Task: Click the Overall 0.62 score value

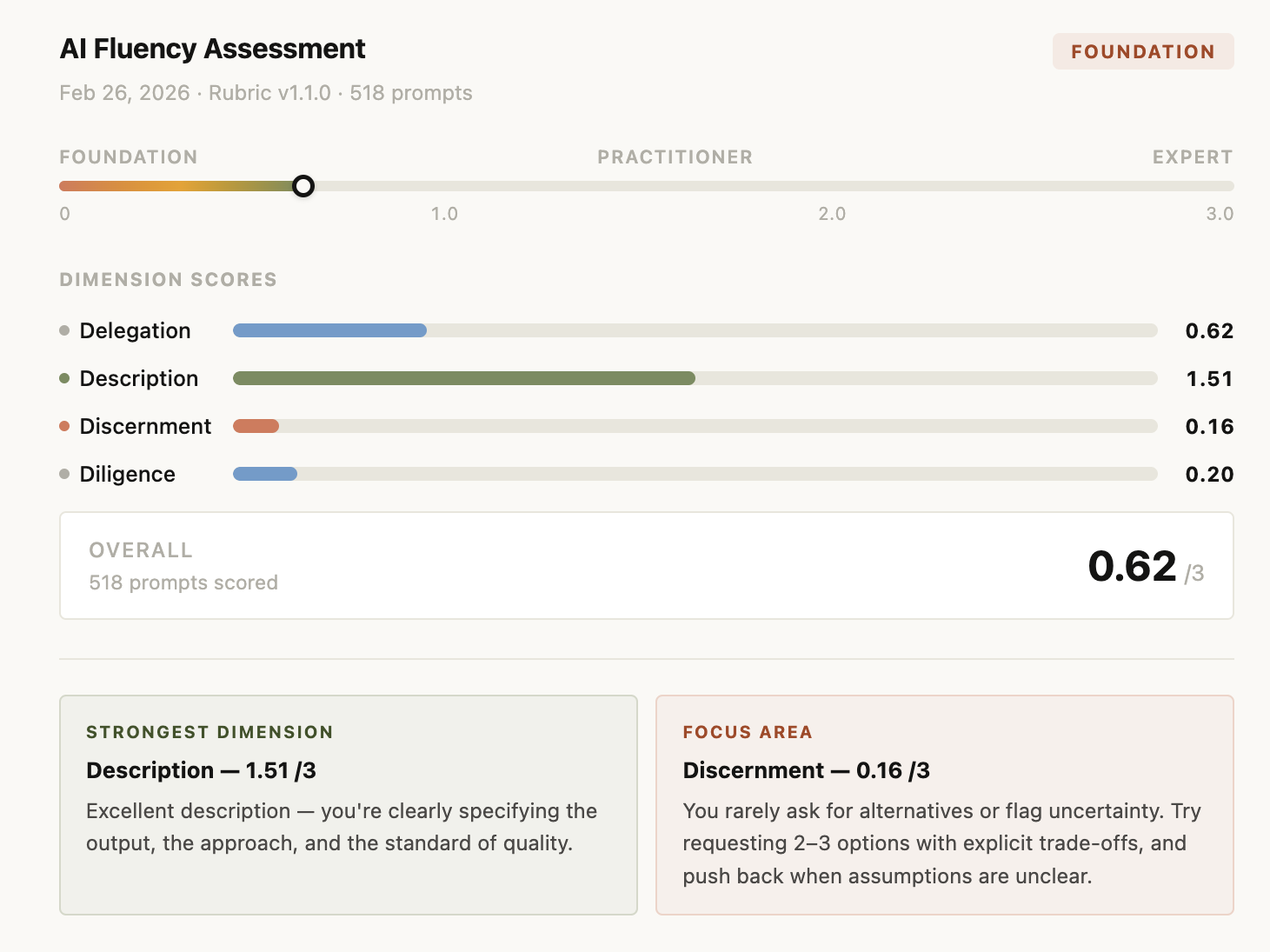Action: pyautogui.click(x=1132, y=567)
